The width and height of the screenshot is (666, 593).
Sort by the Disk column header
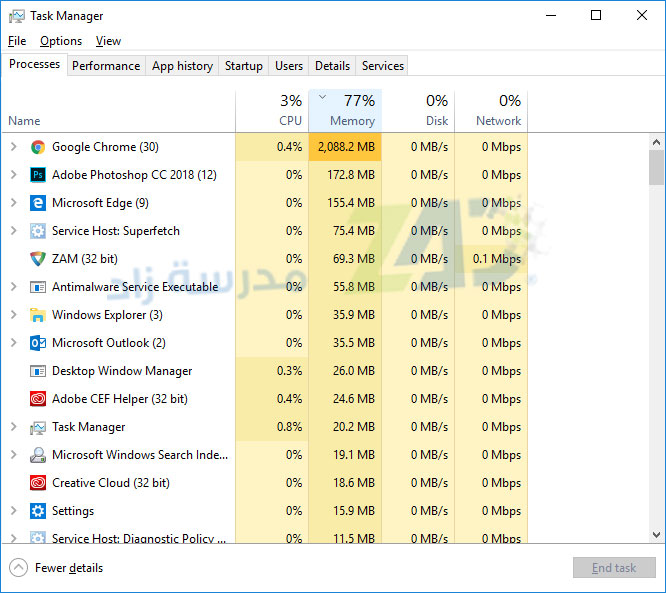(418, 110)
